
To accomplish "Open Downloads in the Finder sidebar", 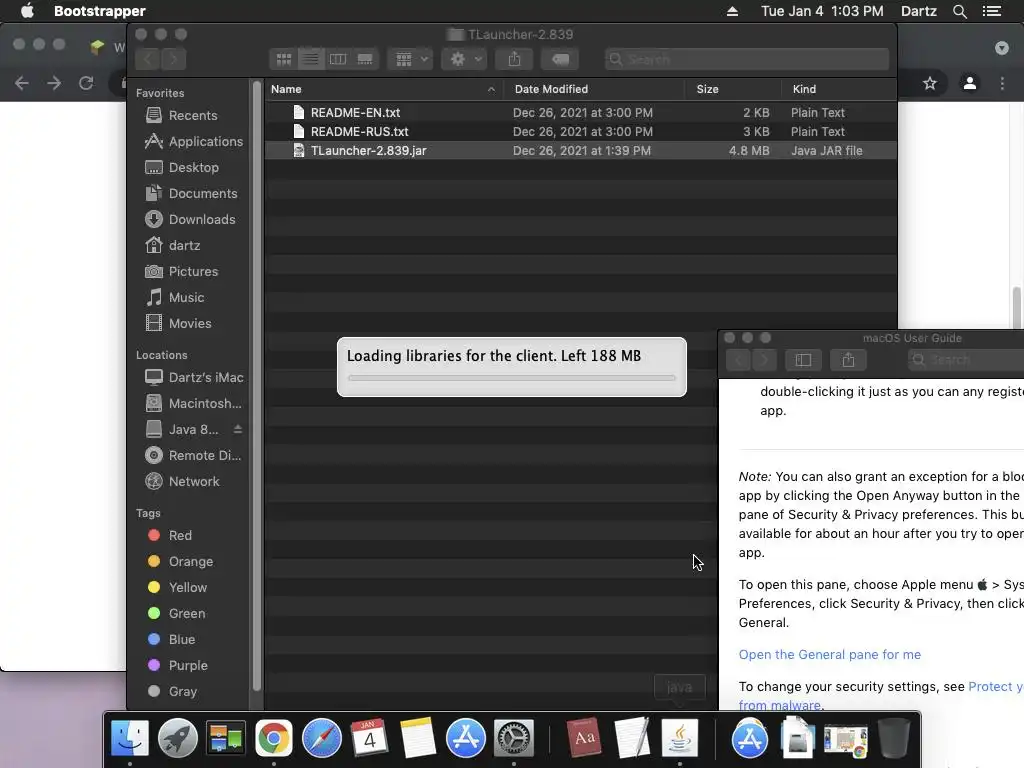I will click(190, 219).
